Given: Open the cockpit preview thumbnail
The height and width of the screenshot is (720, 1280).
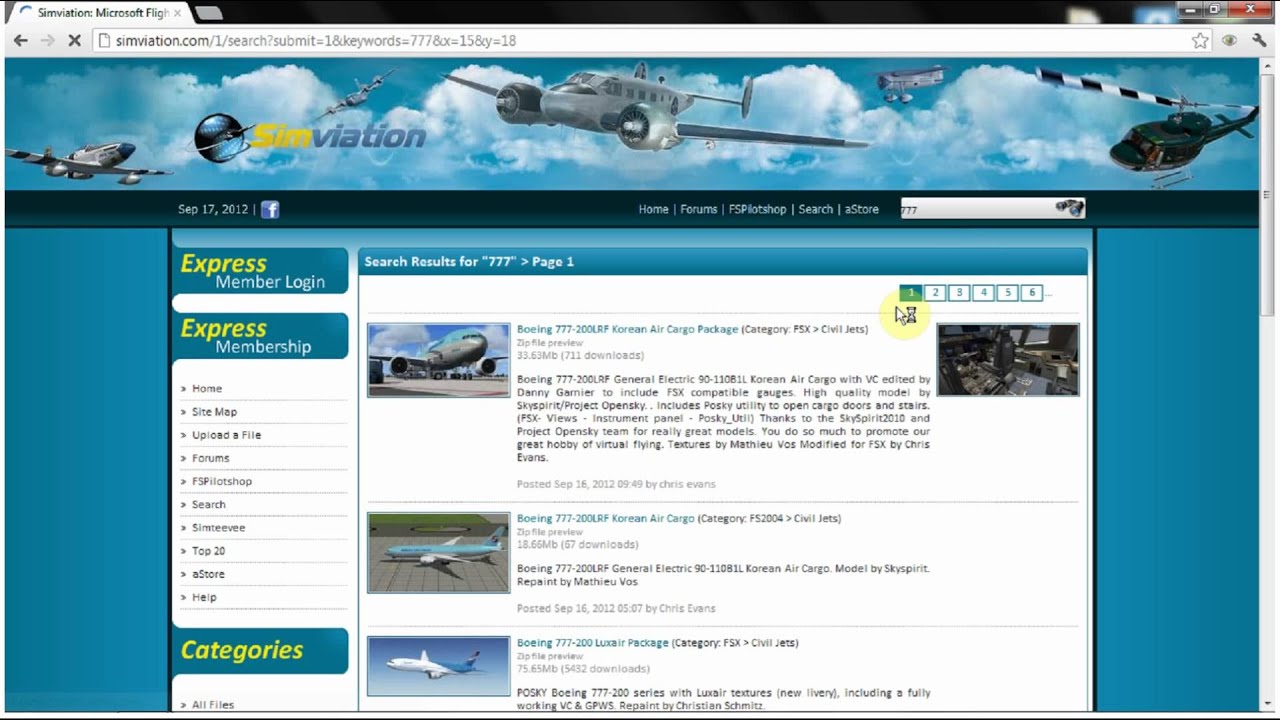Looking at the screenshot, I should (x=1008, y=359).
